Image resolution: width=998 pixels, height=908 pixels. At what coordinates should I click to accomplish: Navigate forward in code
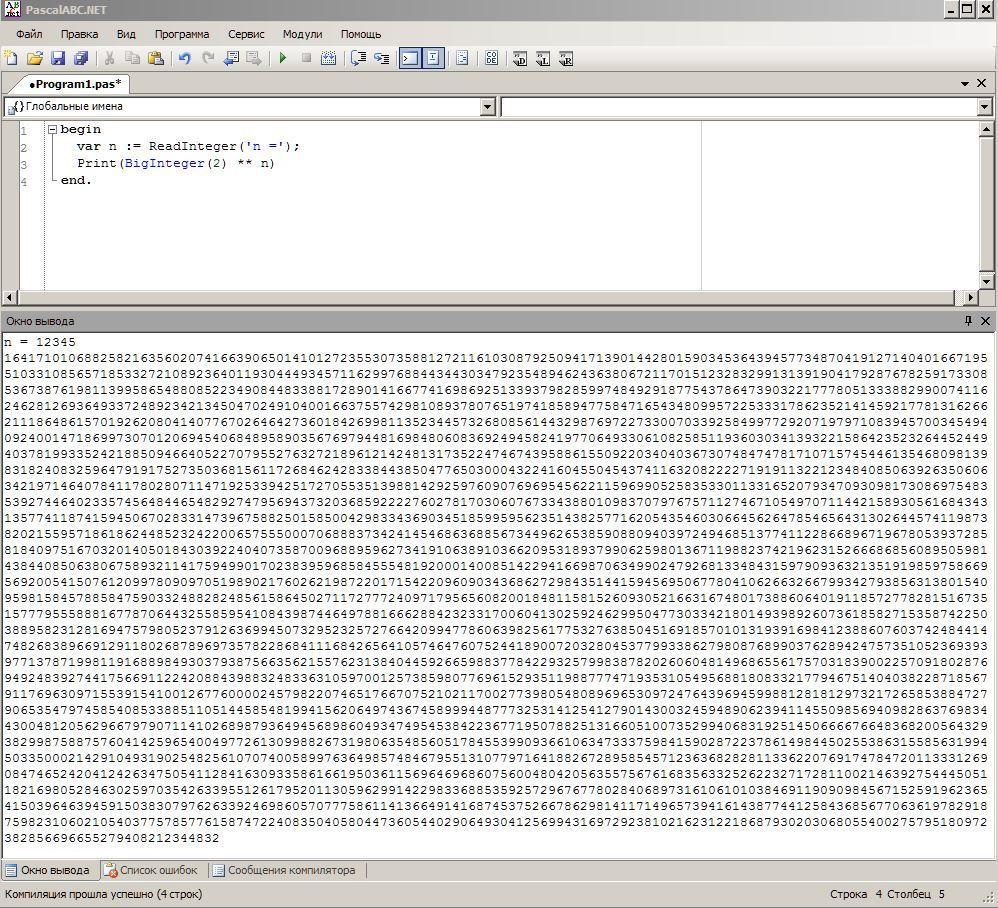pyautogui.click(x=254, y=59)
